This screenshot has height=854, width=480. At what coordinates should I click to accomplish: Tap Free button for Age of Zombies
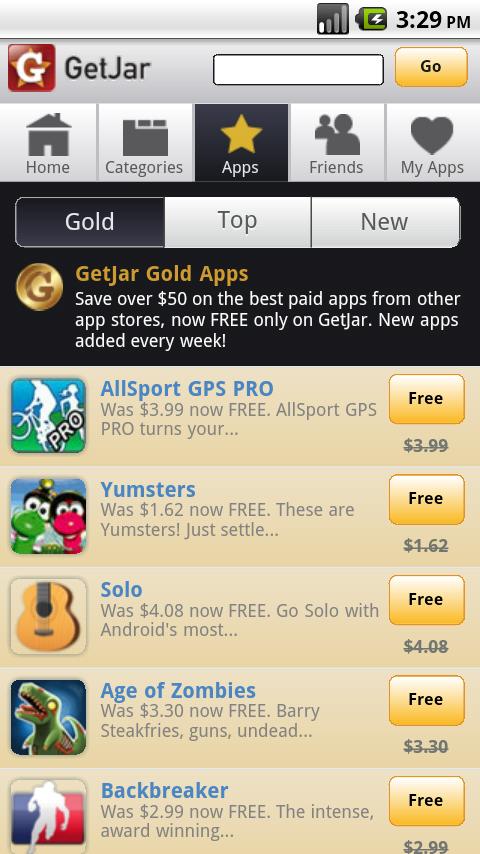[x=427, y=700]
